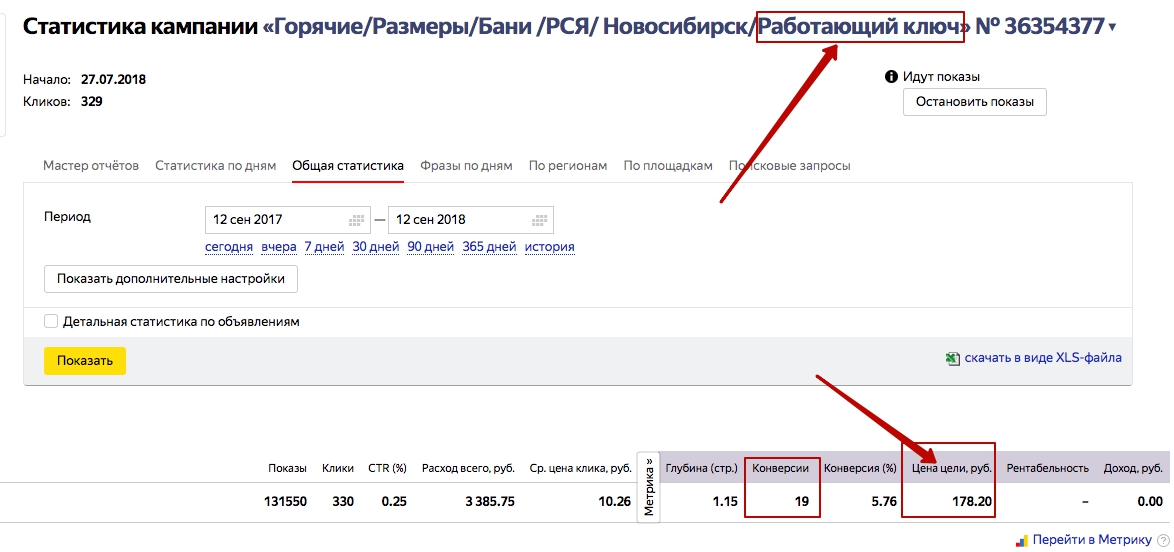Click the Конверсия (%) column header
The width and height of the screenshot is (1174, 552).
tap(860, 468)
